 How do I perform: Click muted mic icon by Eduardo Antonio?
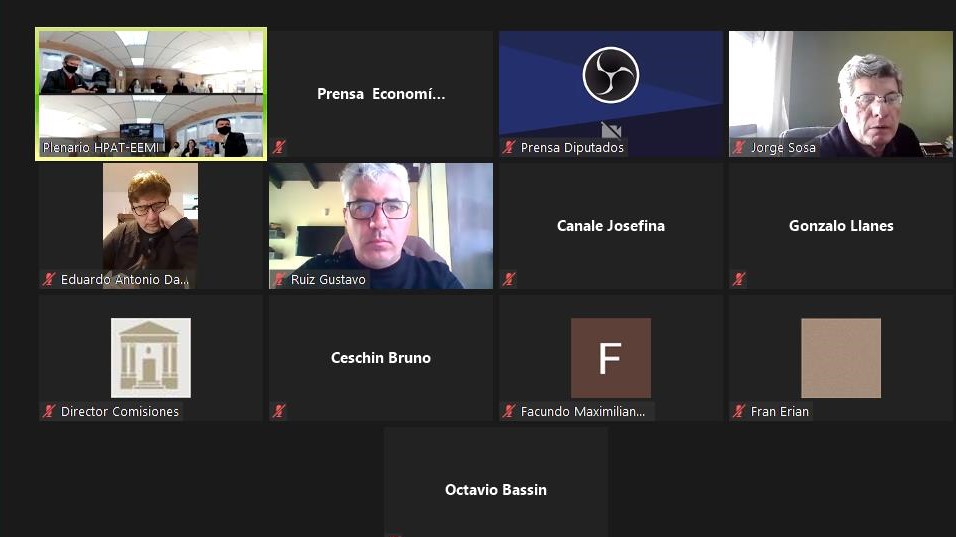49,279
